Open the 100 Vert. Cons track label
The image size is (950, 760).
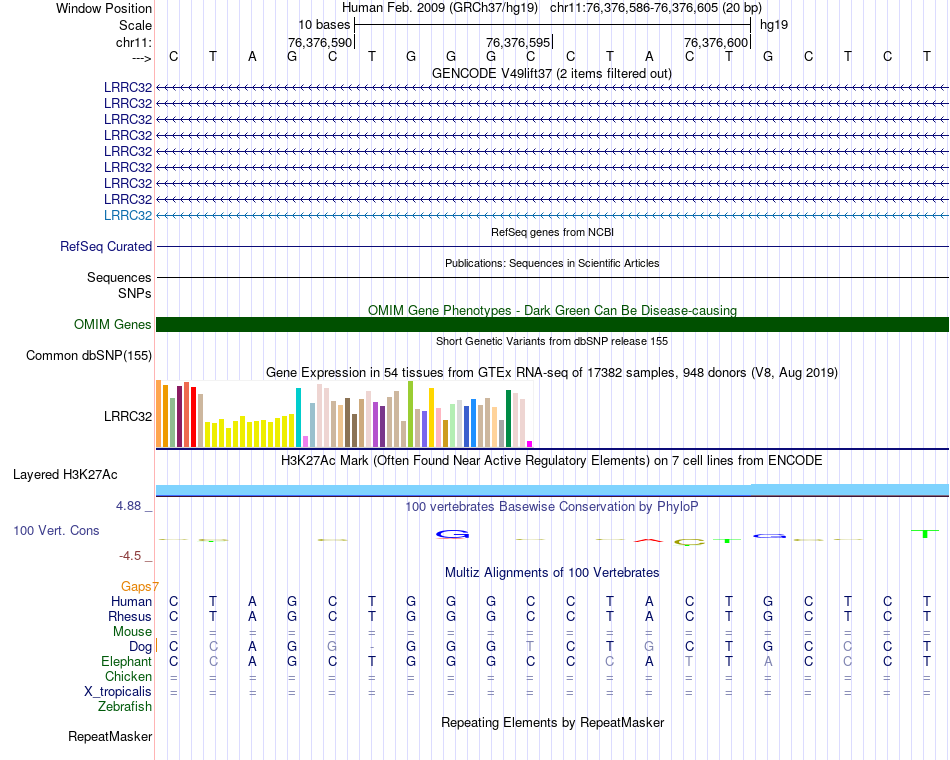pos(56,530)
